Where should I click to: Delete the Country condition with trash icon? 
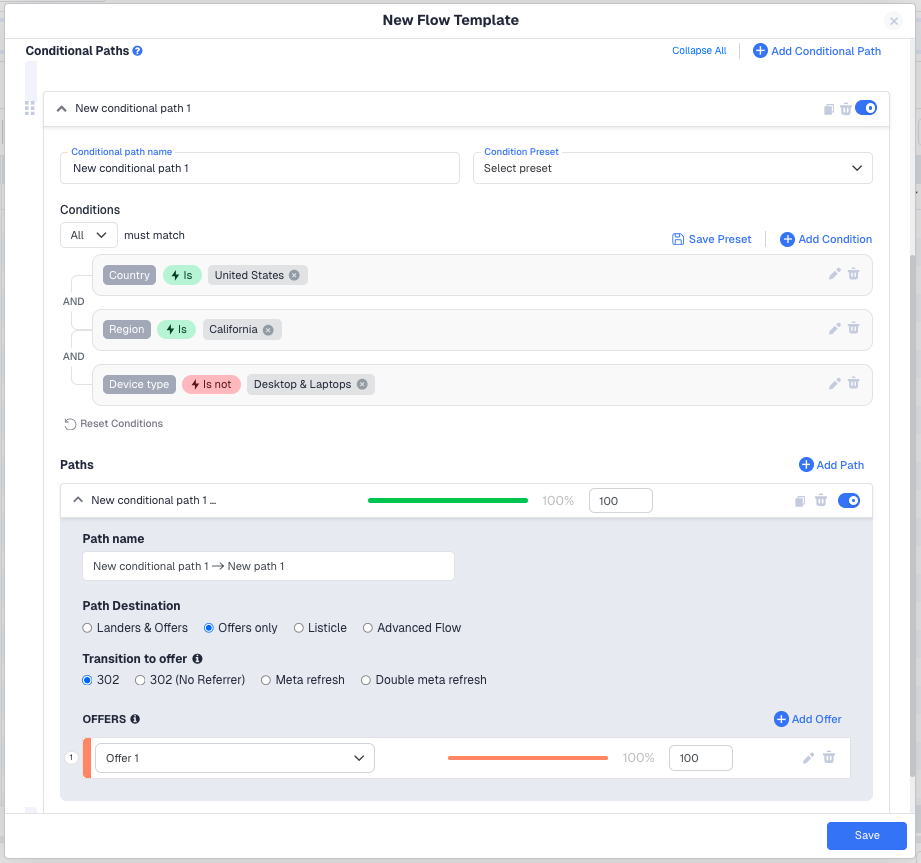click(853, 274)
